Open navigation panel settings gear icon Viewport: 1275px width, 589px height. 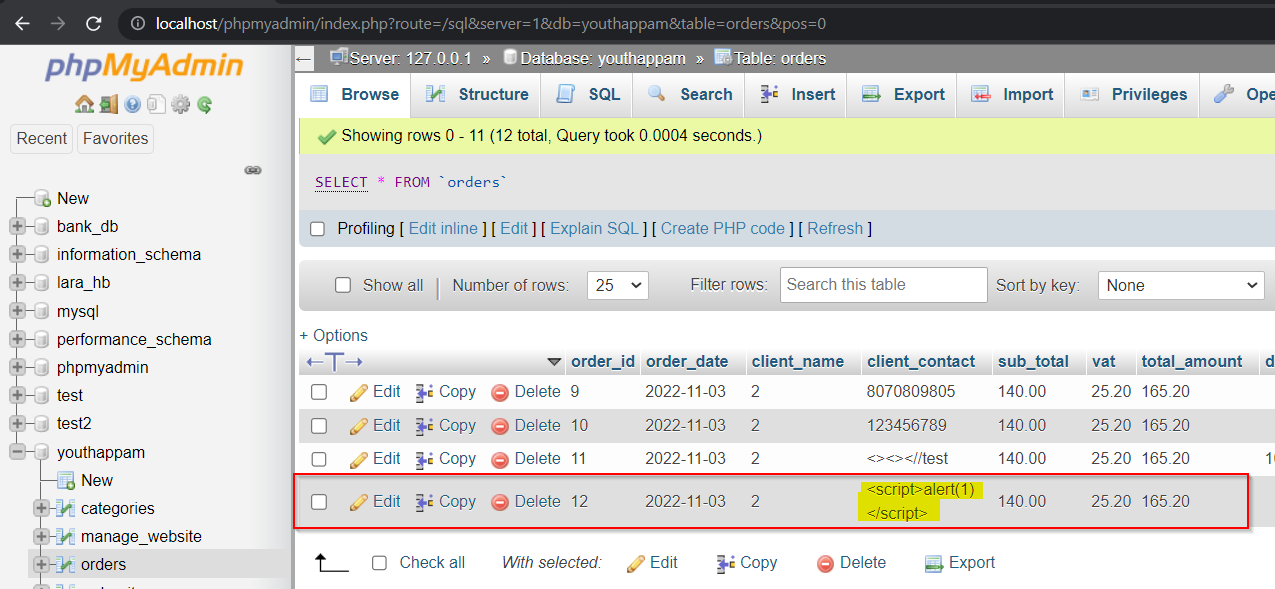point(180,104)
